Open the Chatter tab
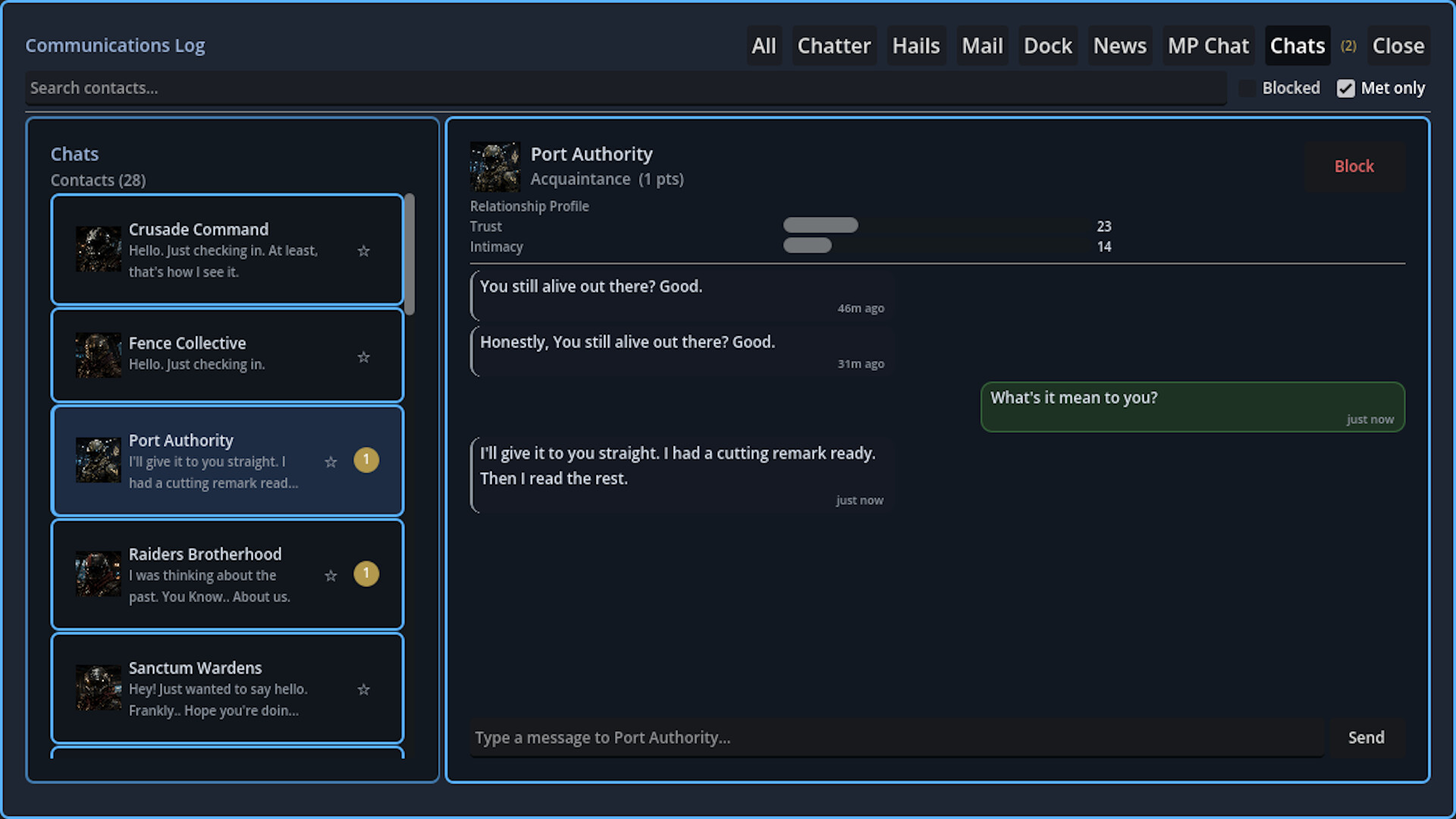 (834, 45)
